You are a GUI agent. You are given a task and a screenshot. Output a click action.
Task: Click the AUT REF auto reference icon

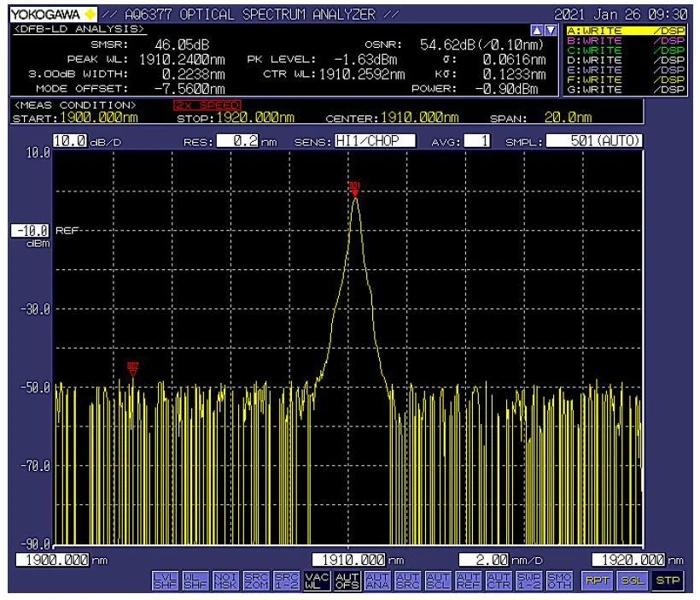467,580
